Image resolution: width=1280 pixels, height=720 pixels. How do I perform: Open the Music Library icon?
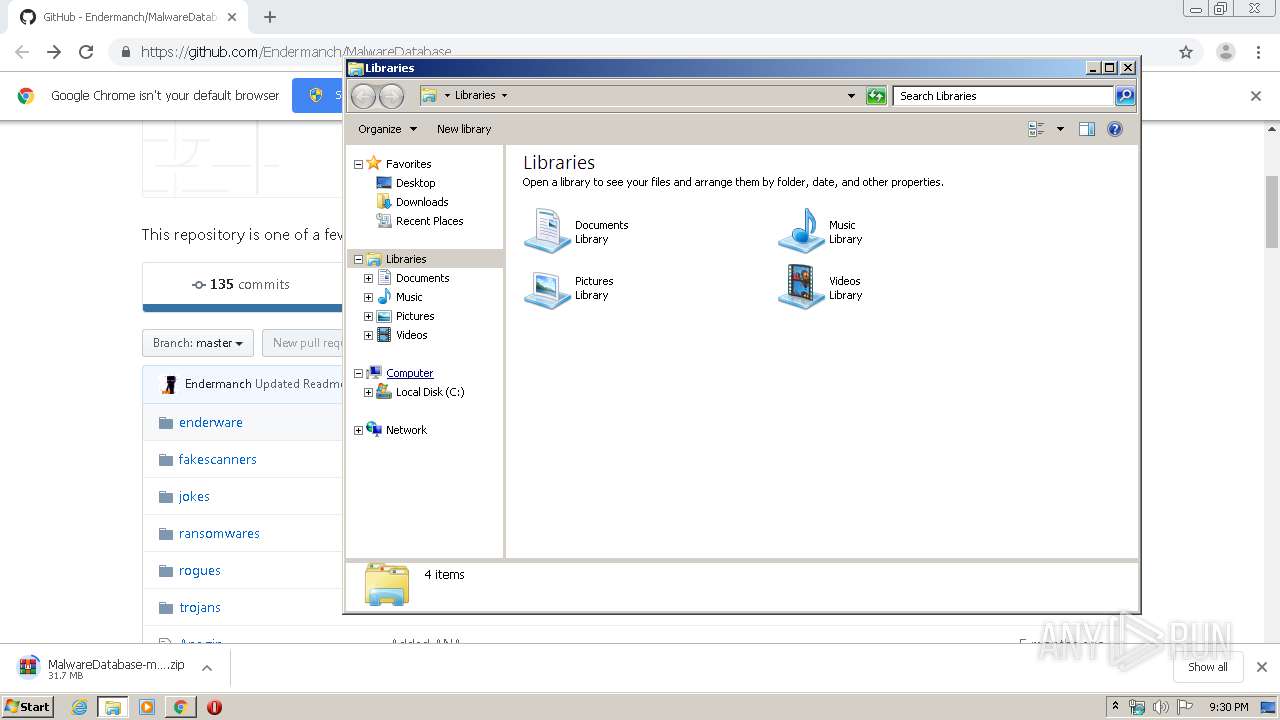pyautogui.click(x=801, y=231)
